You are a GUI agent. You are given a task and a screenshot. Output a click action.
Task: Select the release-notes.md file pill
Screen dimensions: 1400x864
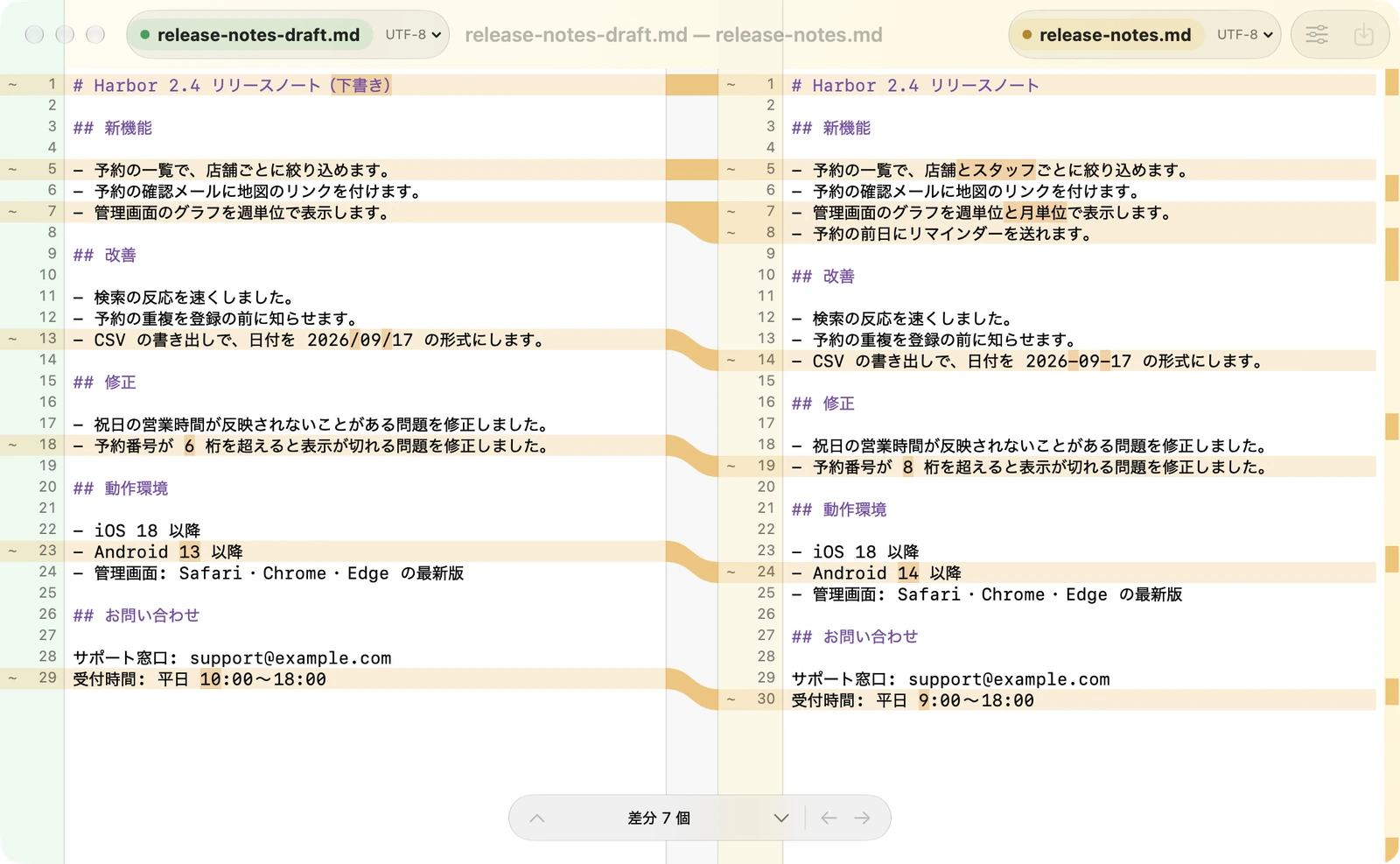tap(1107, 35)
